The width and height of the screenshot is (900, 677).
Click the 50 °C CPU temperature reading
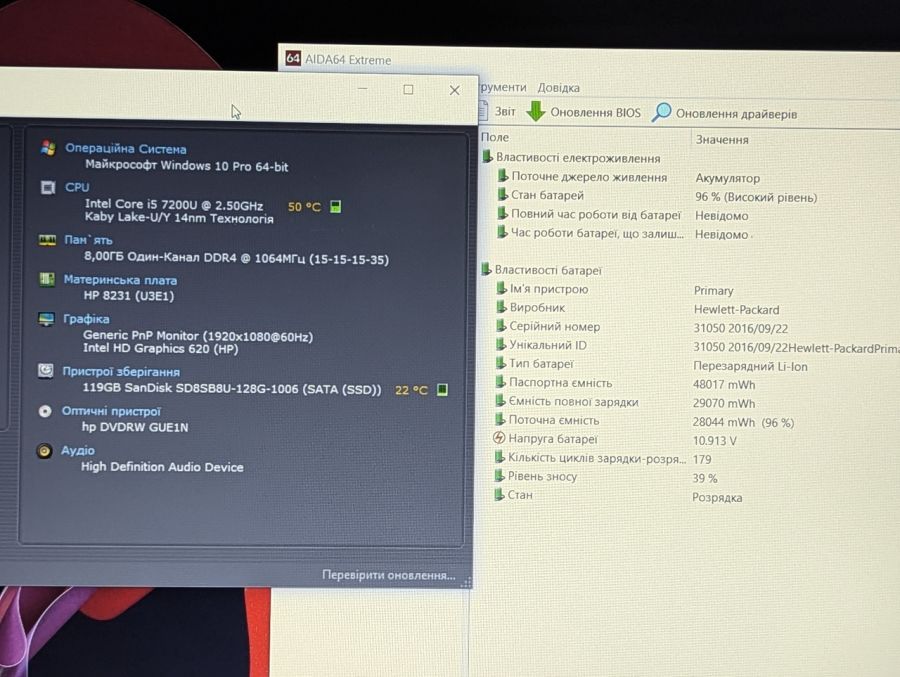pos(304,207)
